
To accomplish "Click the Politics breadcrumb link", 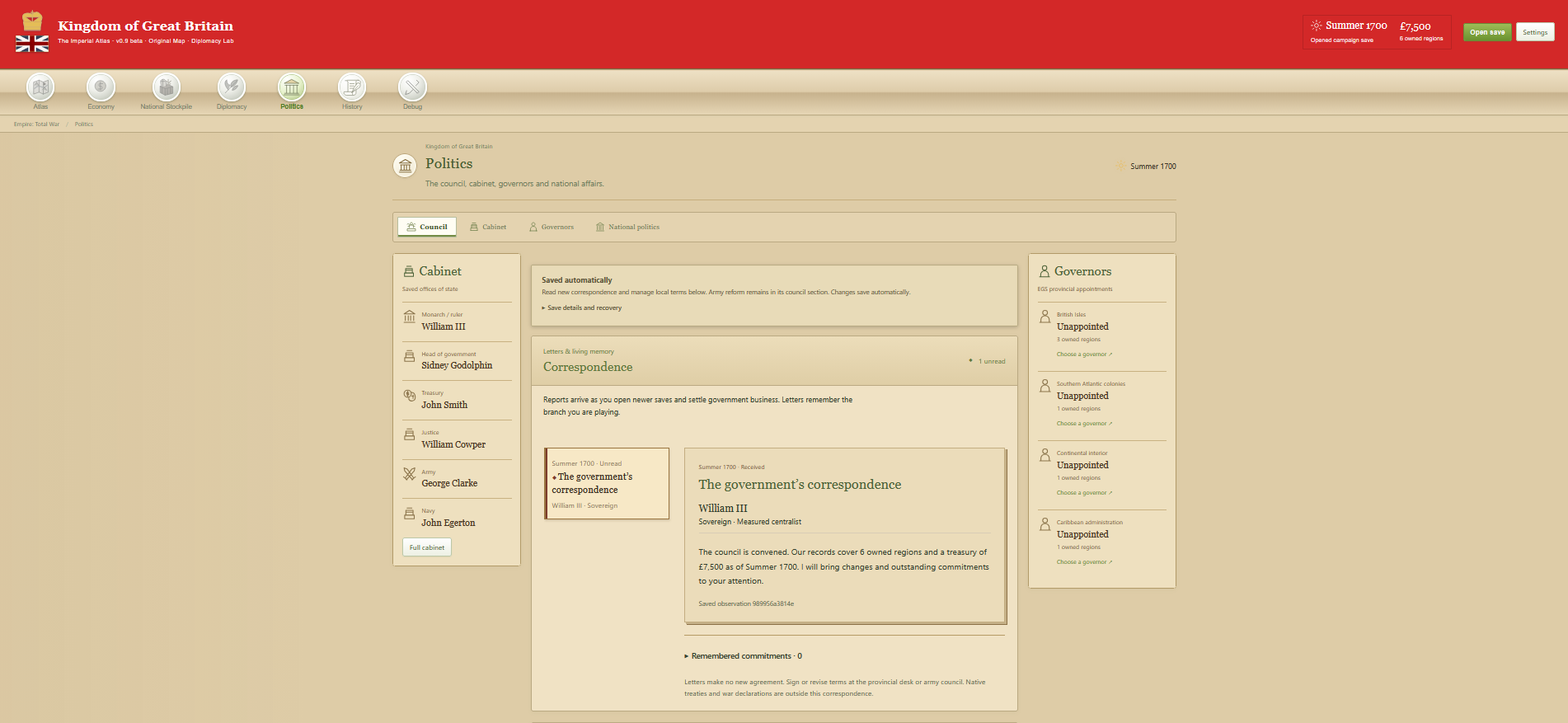I will [84, 124].
